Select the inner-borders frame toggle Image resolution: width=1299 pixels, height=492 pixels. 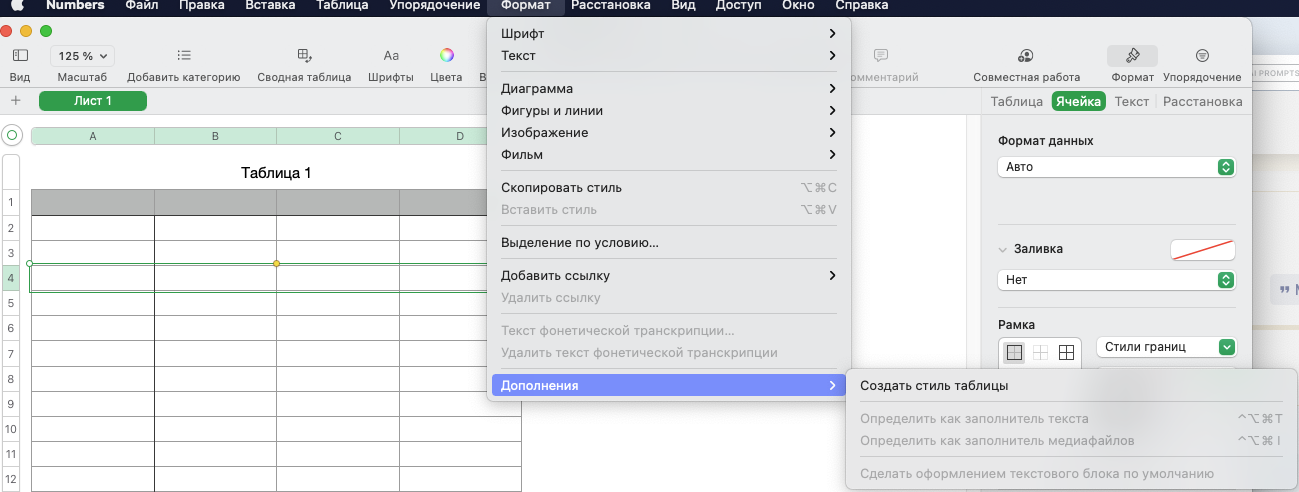1040,352
